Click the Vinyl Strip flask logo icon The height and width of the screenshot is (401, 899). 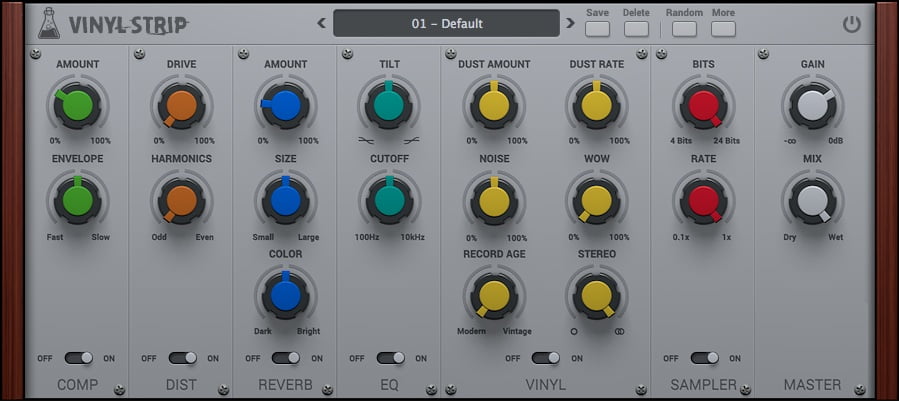tap(48, 23)
